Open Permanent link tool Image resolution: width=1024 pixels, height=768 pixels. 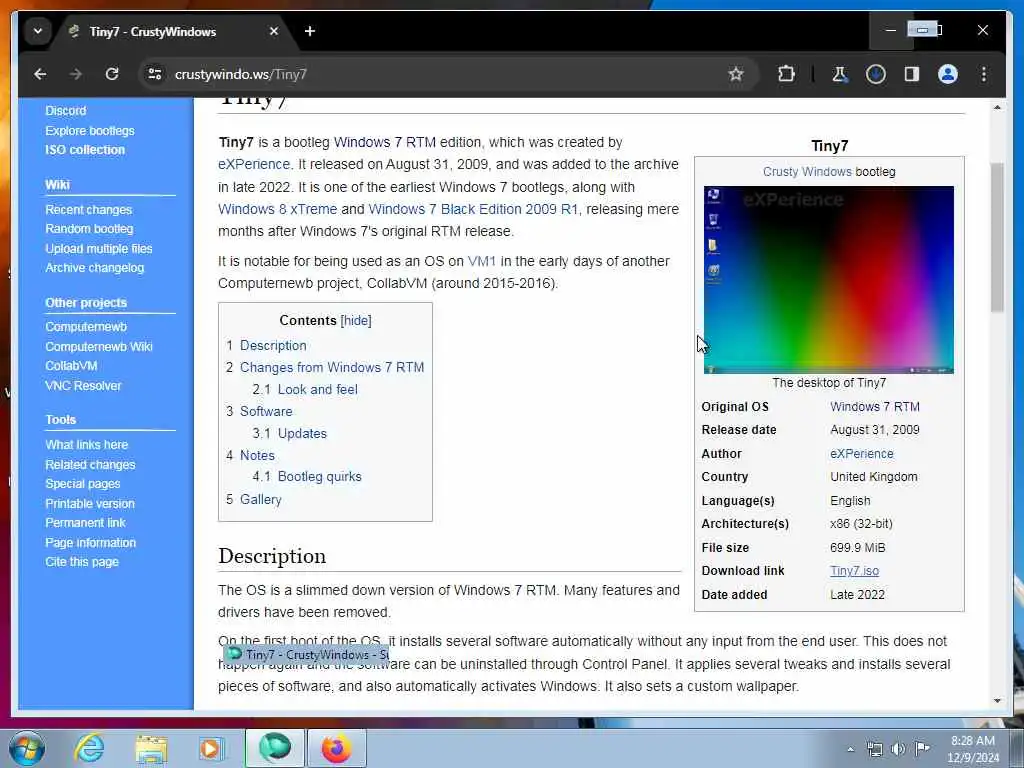click(85, 522)
